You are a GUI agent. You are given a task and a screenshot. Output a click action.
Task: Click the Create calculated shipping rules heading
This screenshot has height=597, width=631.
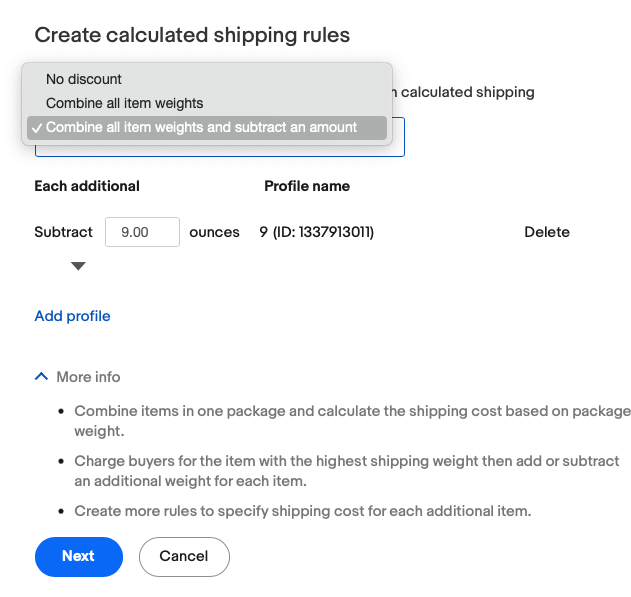point(192,35)
